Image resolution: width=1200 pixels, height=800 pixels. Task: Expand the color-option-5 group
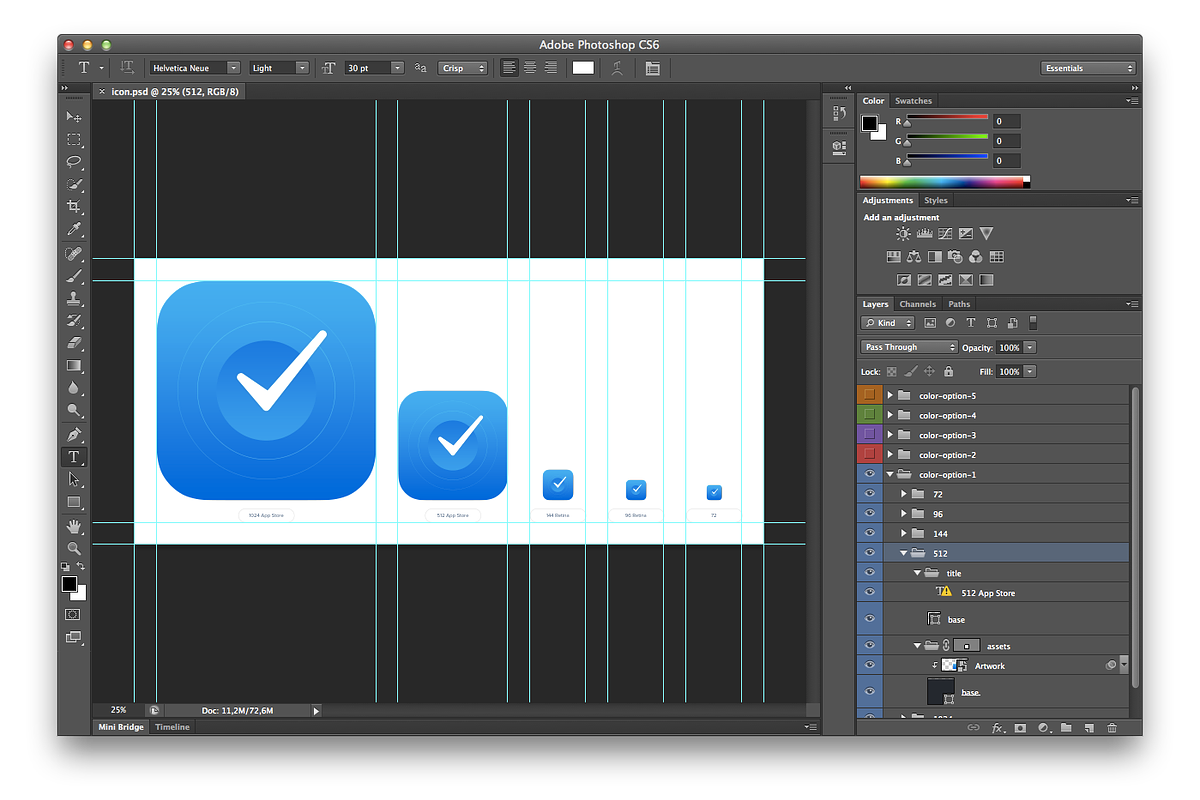(890, 395)
